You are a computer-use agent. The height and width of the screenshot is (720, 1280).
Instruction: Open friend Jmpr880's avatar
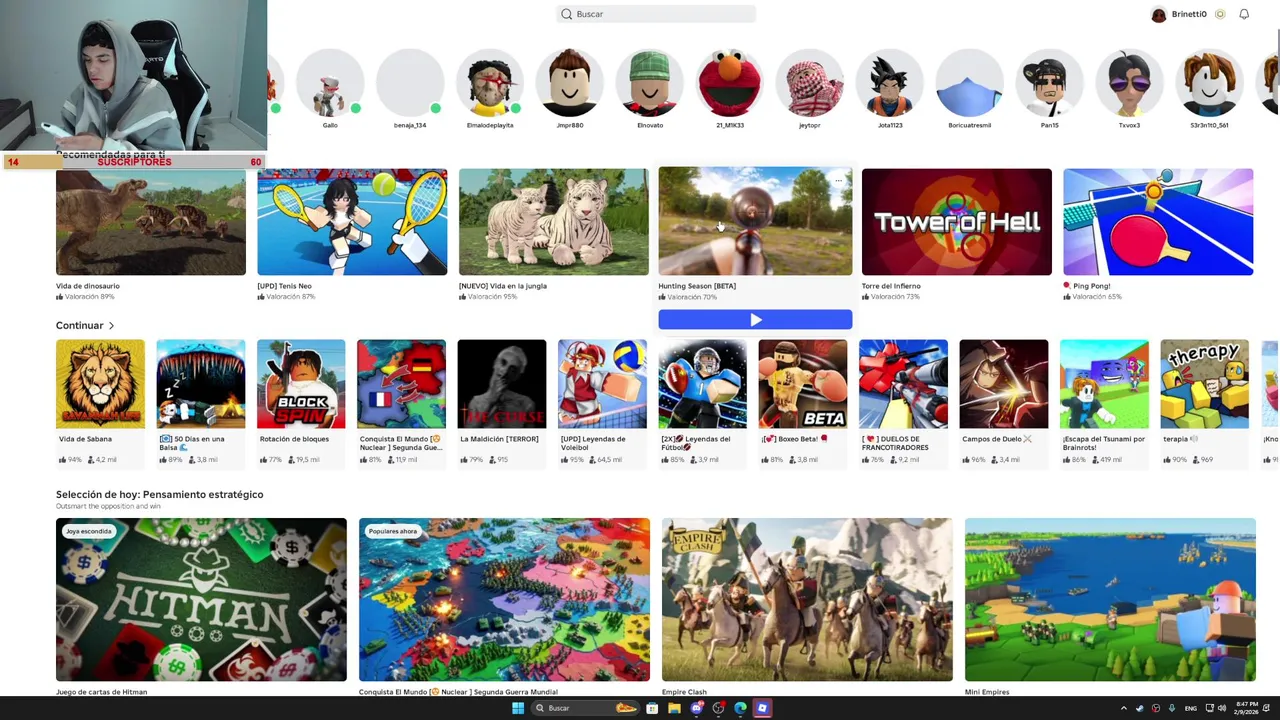570,83
